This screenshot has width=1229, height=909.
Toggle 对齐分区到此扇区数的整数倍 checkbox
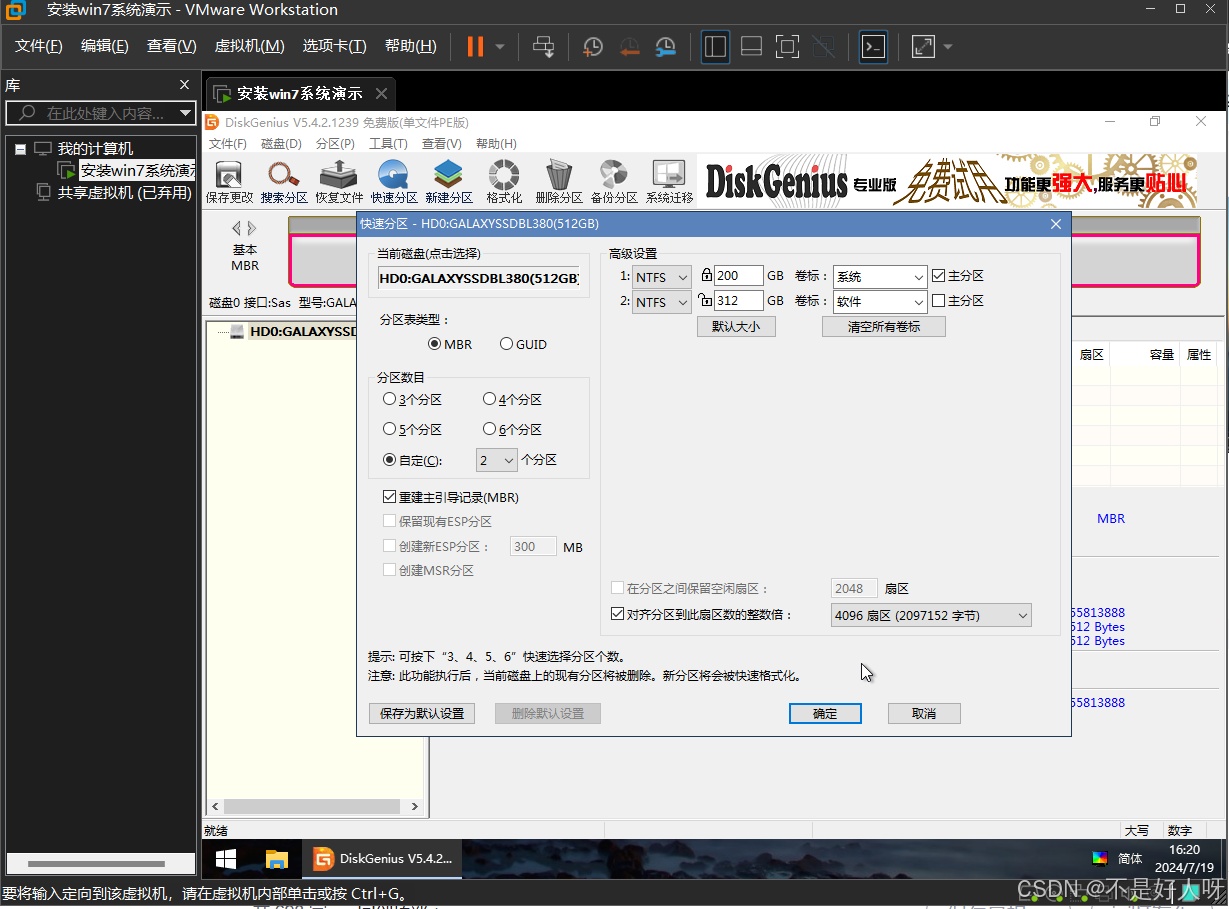click(x=701, y=614)
